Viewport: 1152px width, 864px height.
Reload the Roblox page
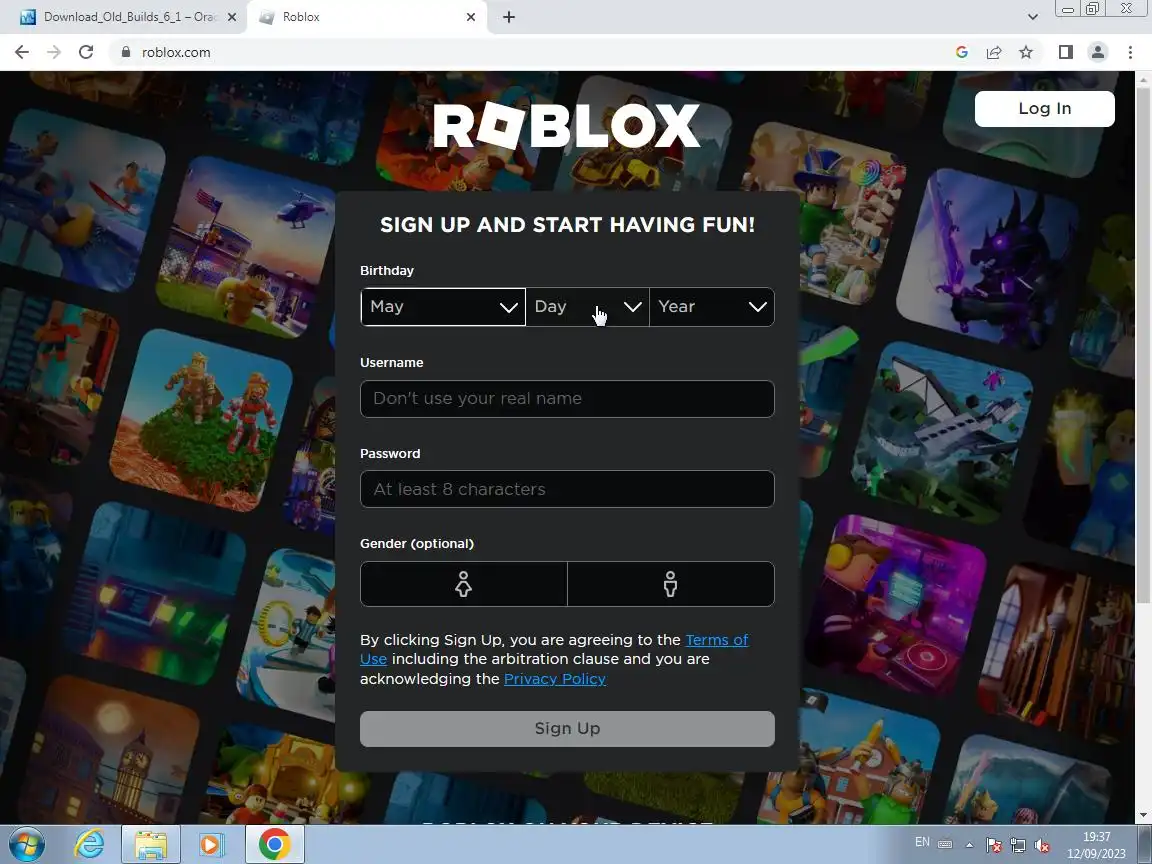[x=86, y=52]
